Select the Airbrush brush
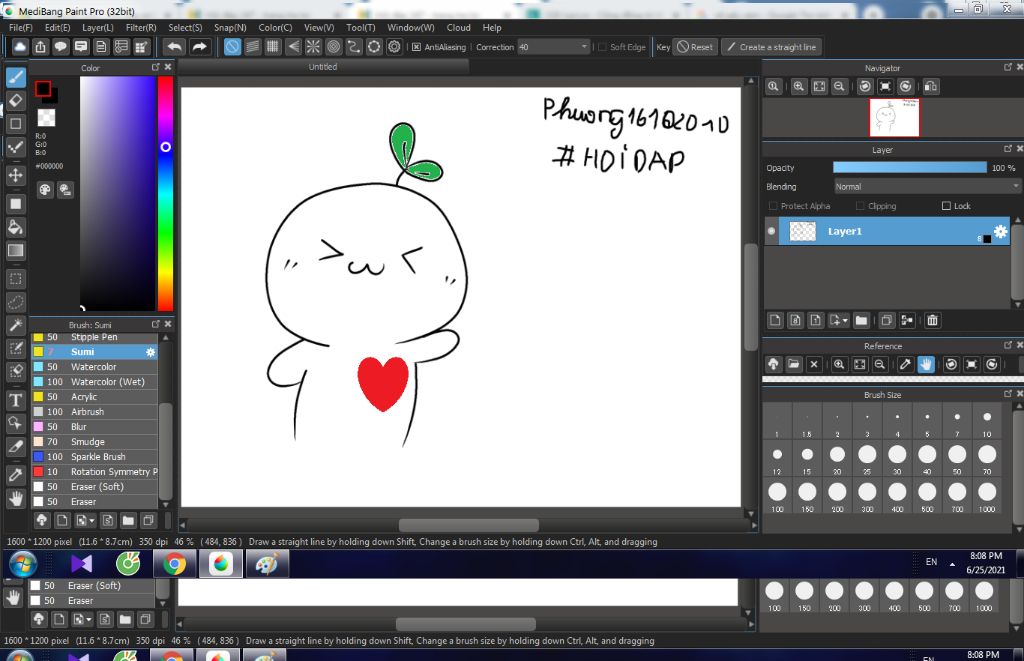The width and height of the screenshot is (1024, 661). pos(95,412)
